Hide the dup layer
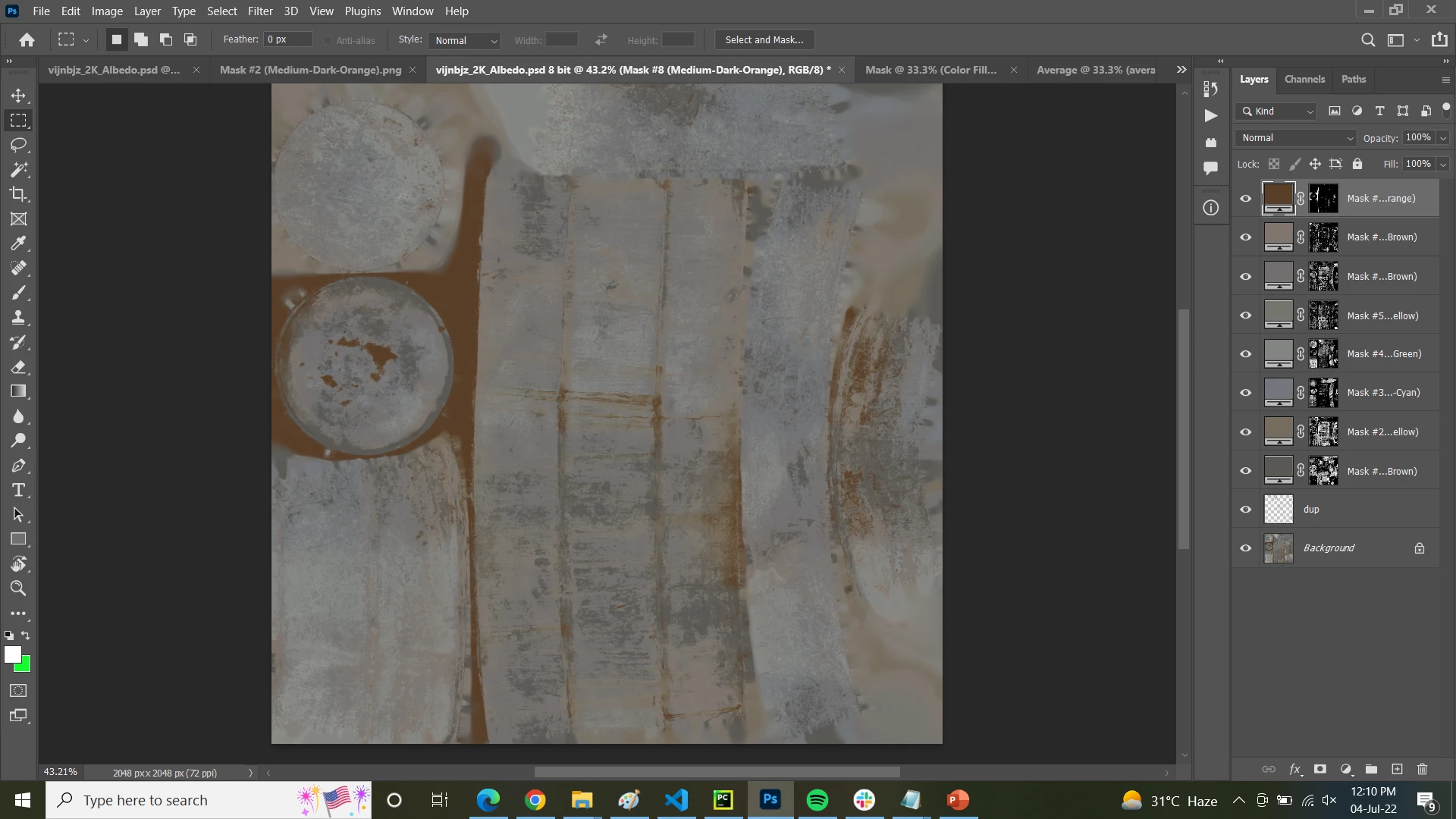Viewport: 1456px width, 819px height. click(1245, 510)
